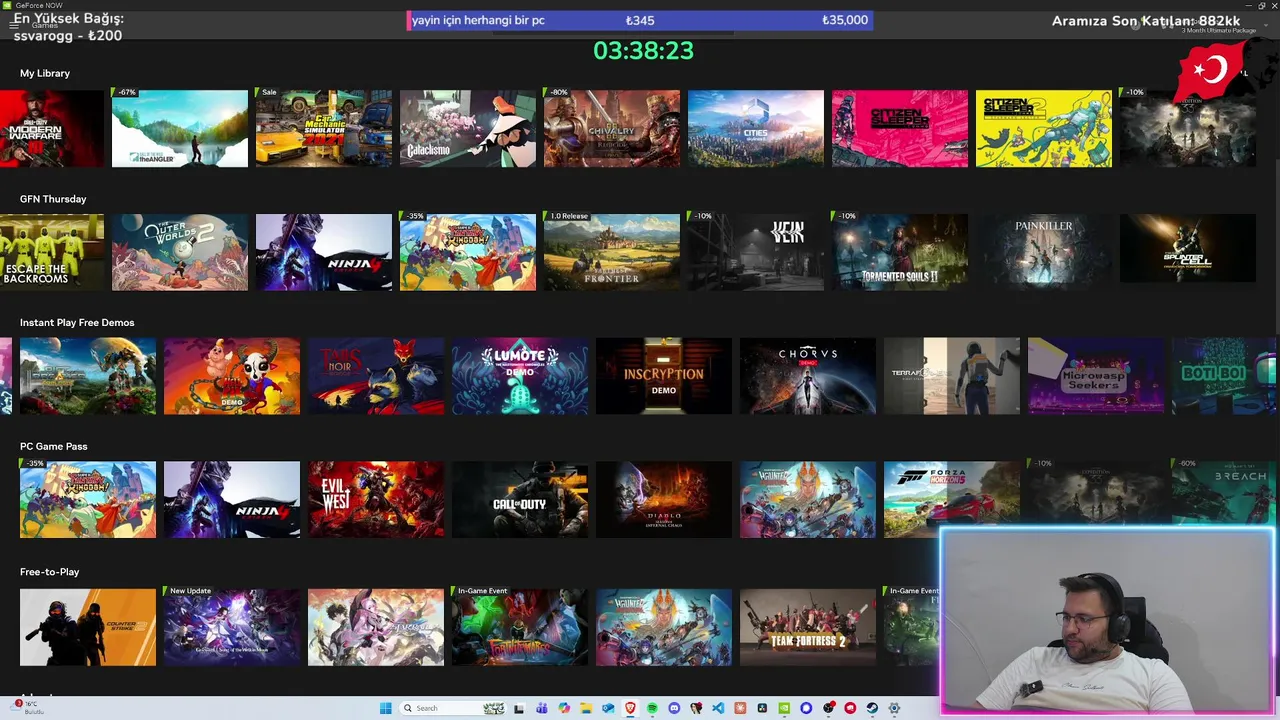The width and height of the screenshot is (1280, 720).
Task: Open Discord from the taskbar
Action: [x=674, y=708]
